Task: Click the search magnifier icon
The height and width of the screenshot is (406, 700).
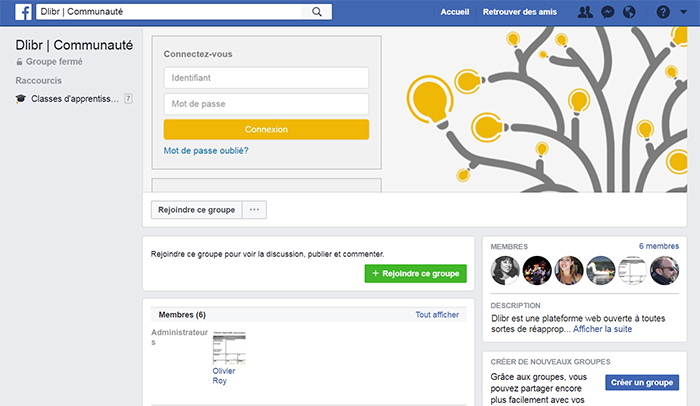Action: click(317, 12)
